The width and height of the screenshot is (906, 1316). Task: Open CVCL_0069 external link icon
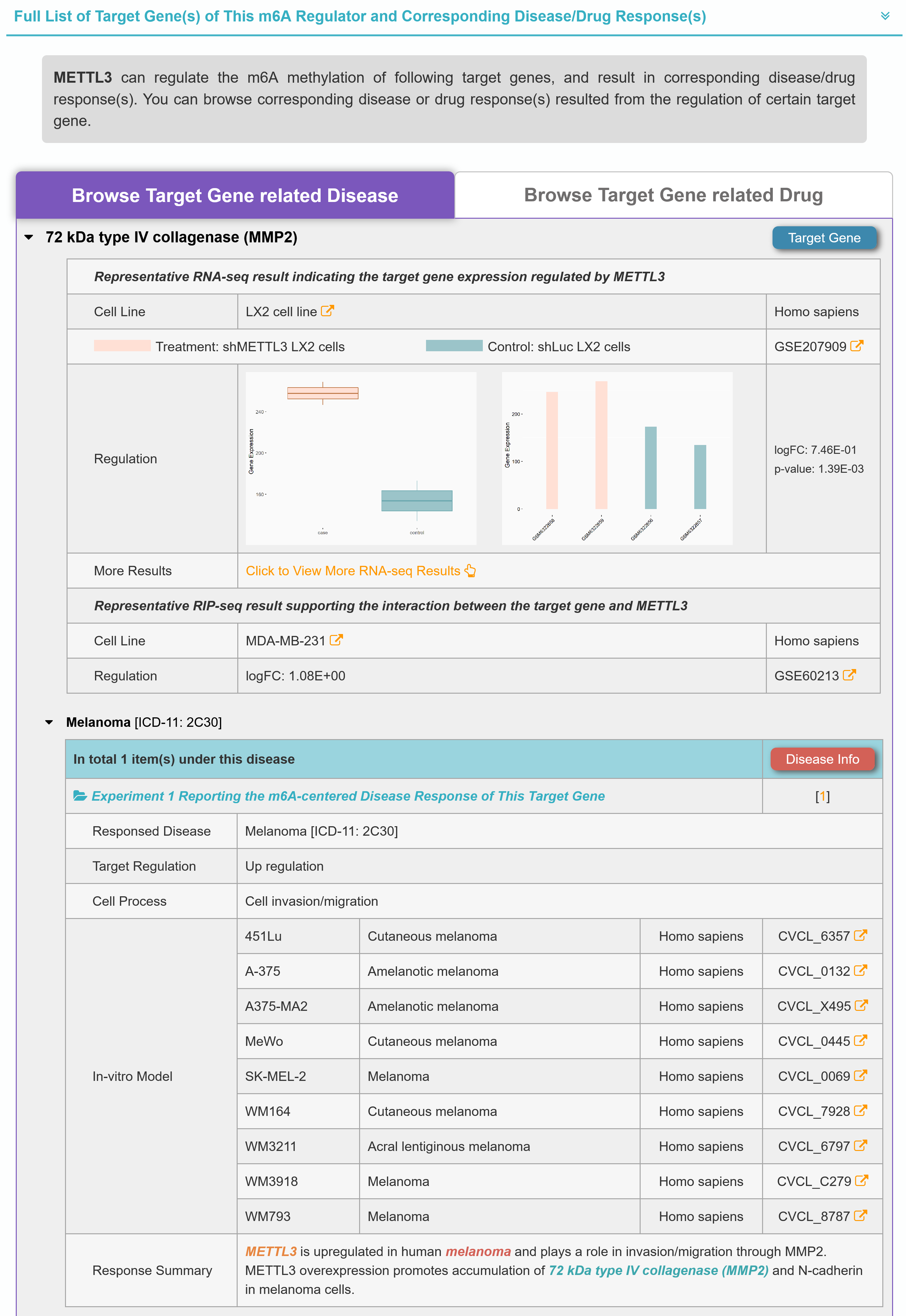tap(861, 1075)
